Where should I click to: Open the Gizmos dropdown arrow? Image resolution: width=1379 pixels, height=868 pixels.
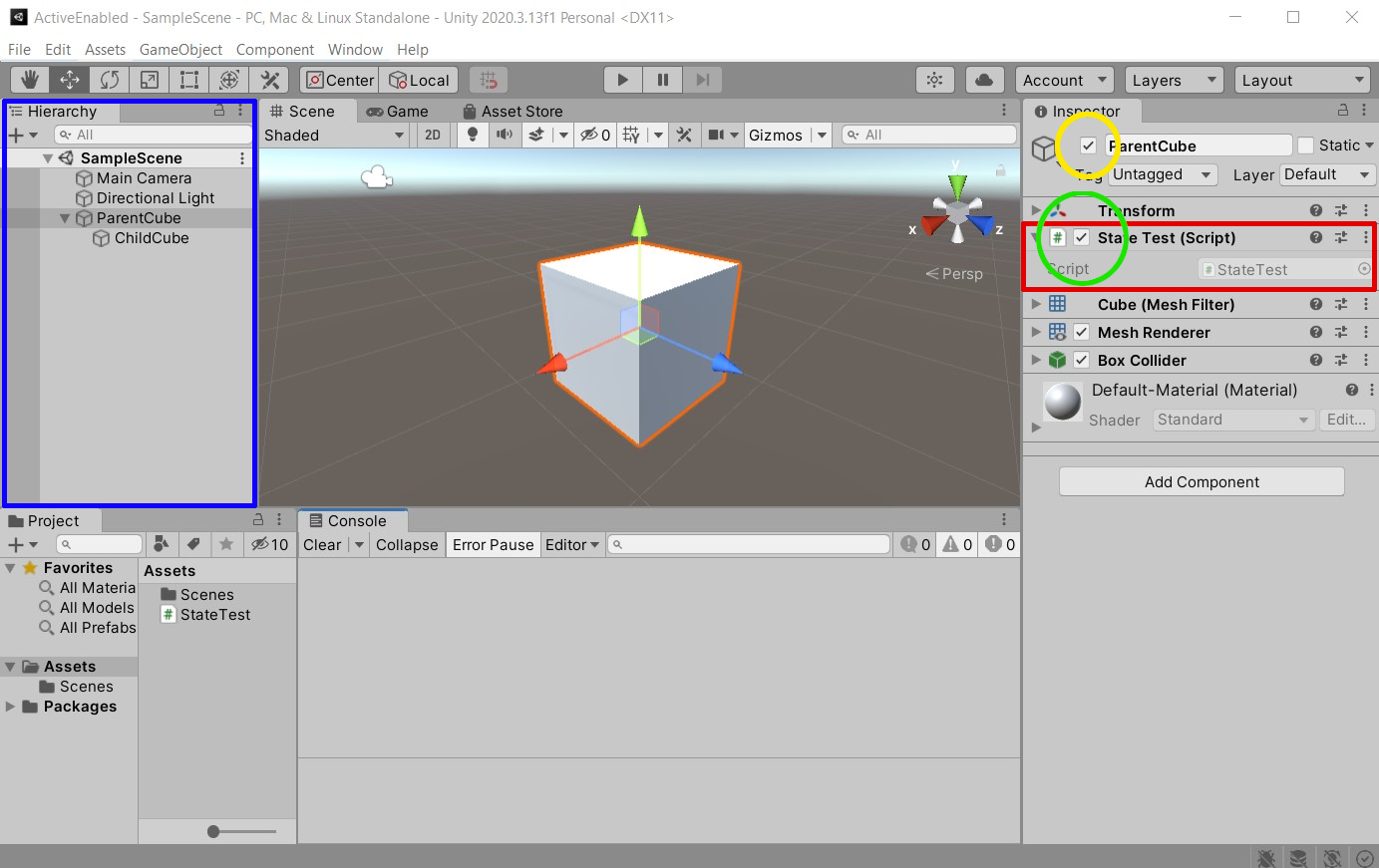point(822,135)
